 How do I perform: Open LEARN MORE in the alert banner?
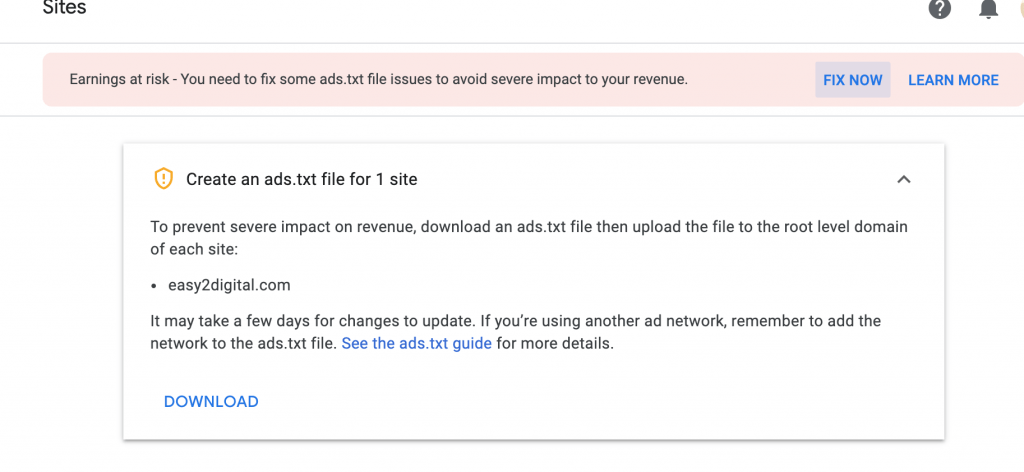pyautogui.click(x=953, y=80)
